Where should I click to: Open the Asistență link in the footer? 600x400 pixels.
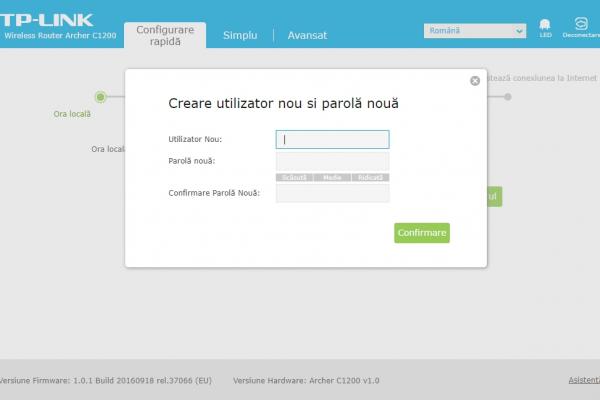[584, 380]
